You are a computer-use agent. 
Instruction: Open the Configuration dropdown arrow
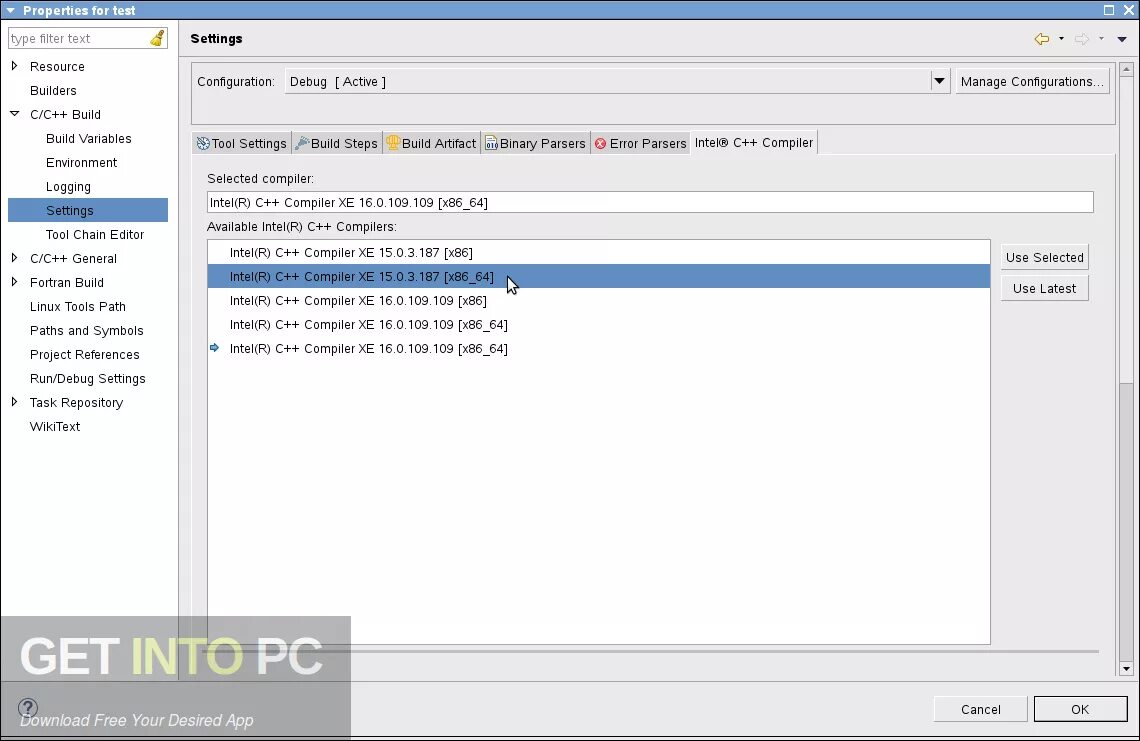pos(939,81)
